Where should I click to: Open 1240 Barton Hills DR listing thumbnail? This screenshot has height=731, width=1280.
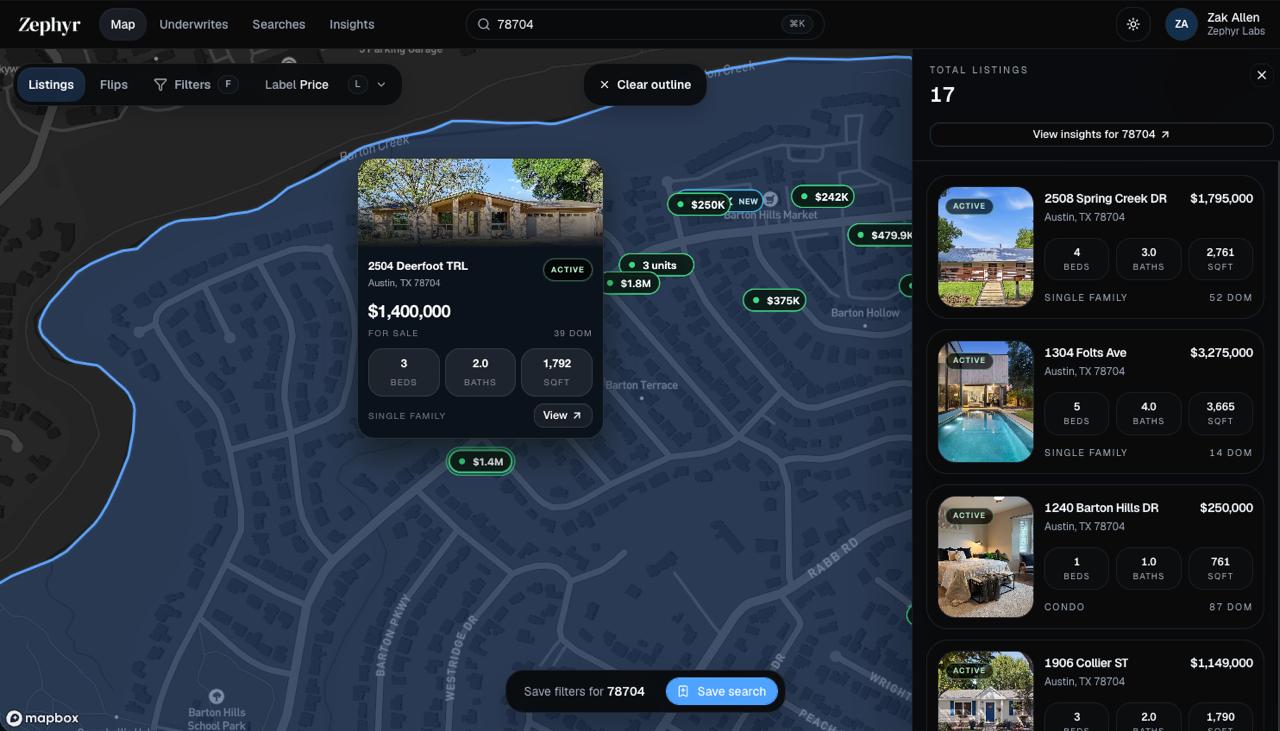(985, 557)
